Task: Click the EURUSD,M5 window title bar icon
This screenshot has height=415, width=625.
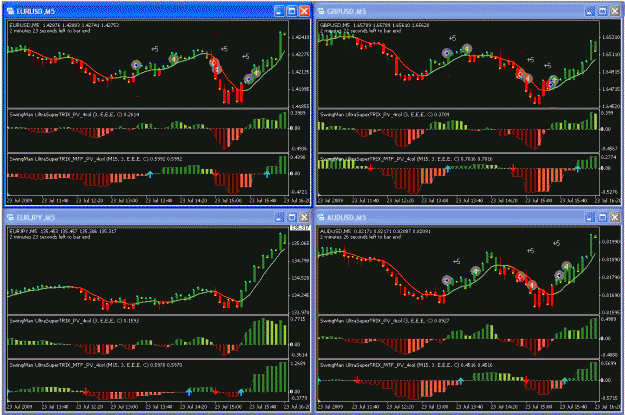Action: pos(11,11)
